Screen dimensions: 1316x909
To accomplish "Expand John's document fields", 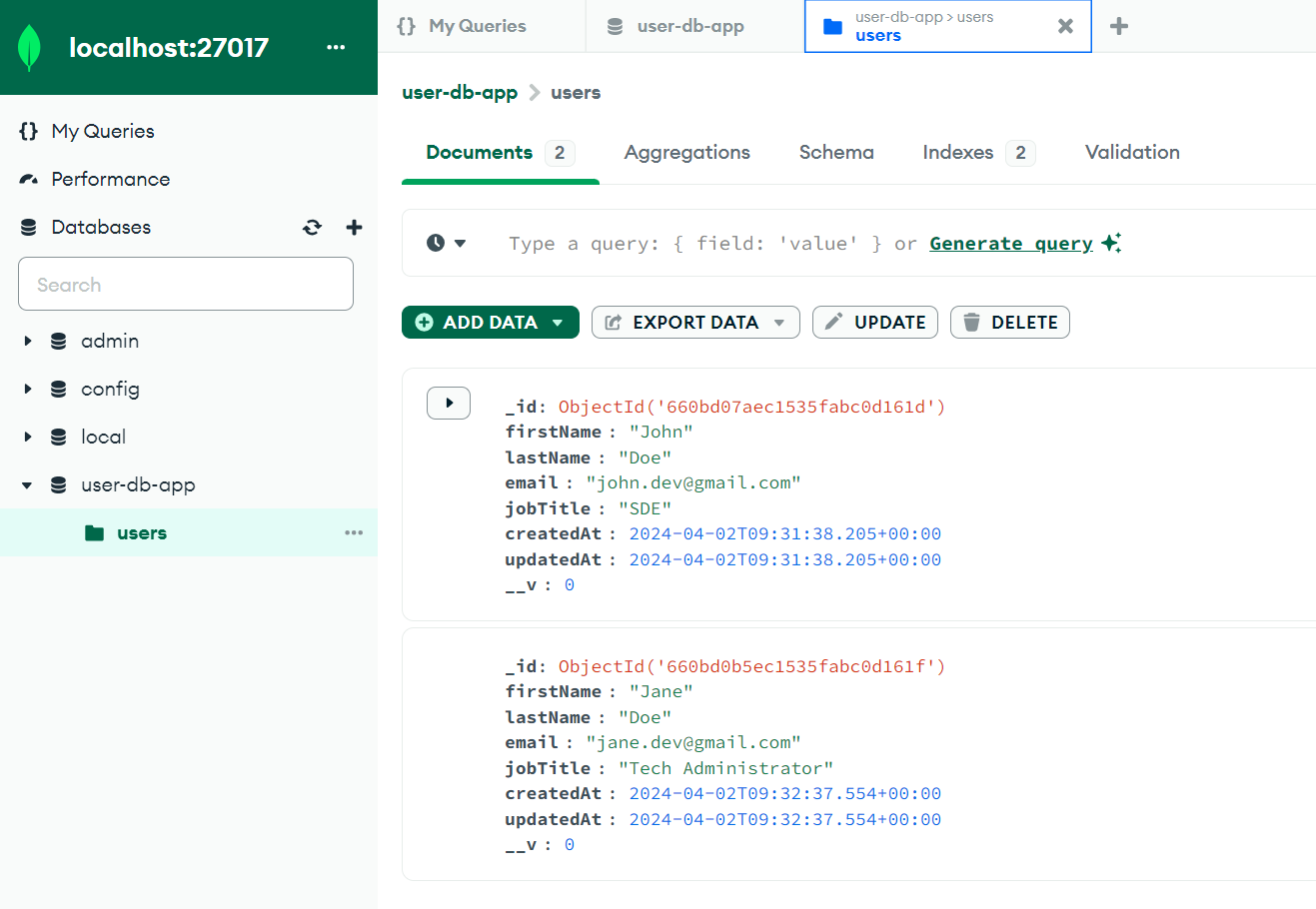I will click(449, 404).
